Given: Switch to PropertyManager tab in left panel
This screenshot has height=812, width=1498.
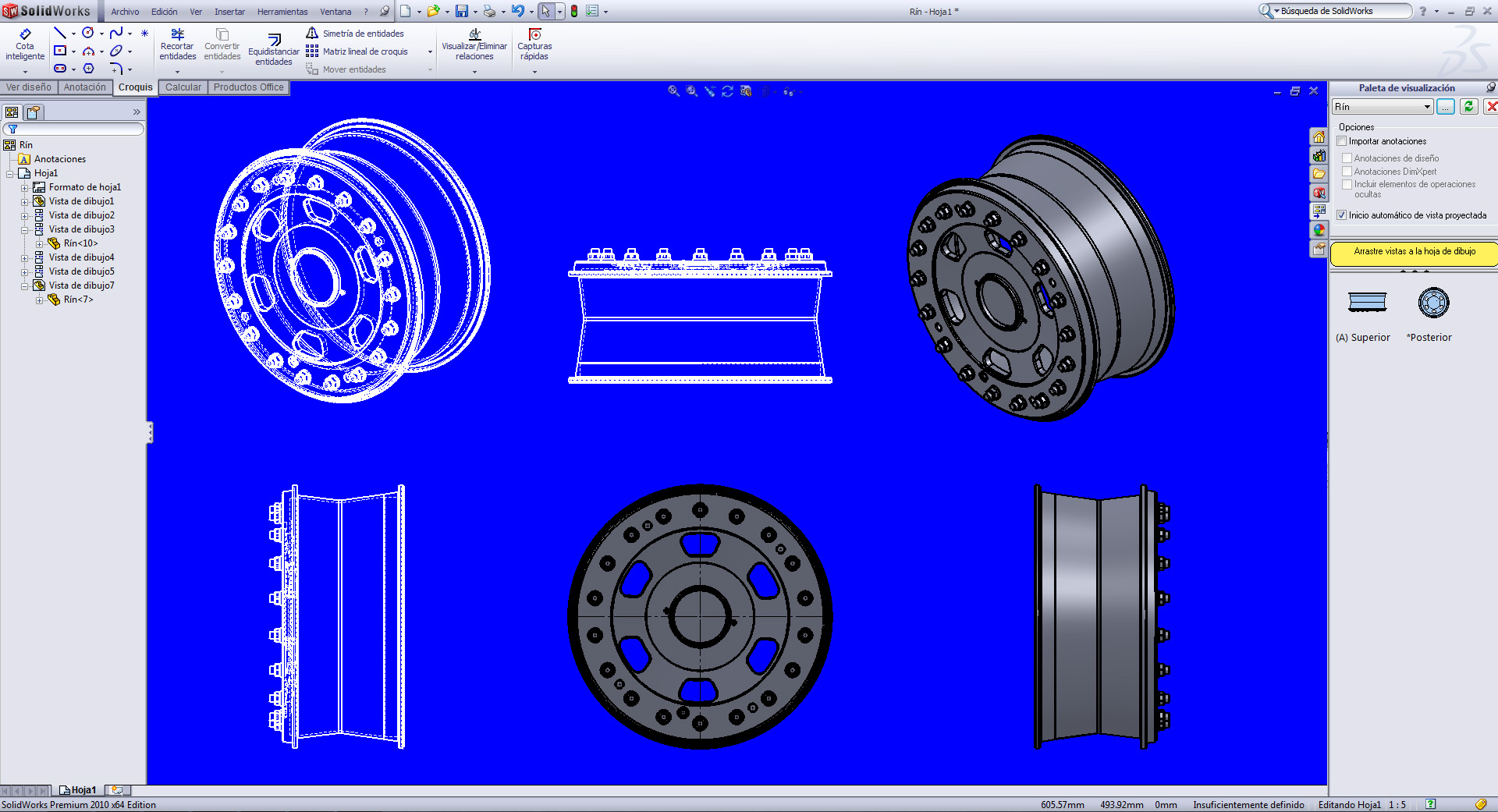Looking at the screenshot, I should click(x=34, y=112).
